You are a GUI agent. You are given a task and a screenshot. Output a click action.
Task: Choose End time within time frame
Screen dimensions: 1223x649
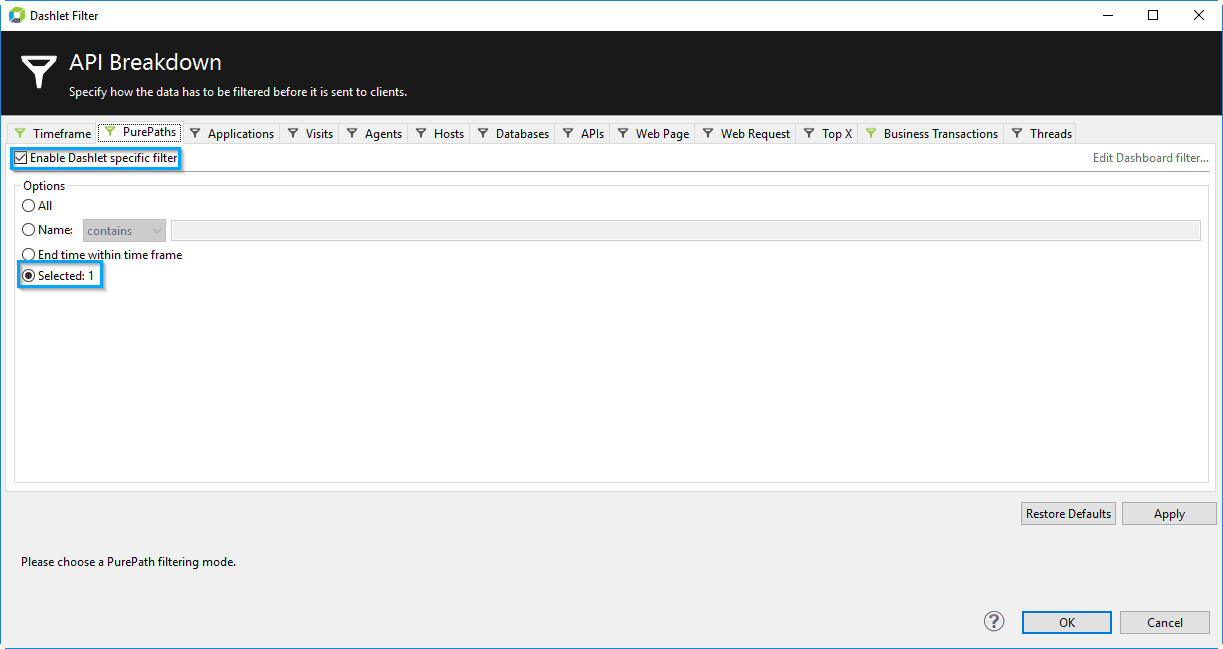pos(29,255)
